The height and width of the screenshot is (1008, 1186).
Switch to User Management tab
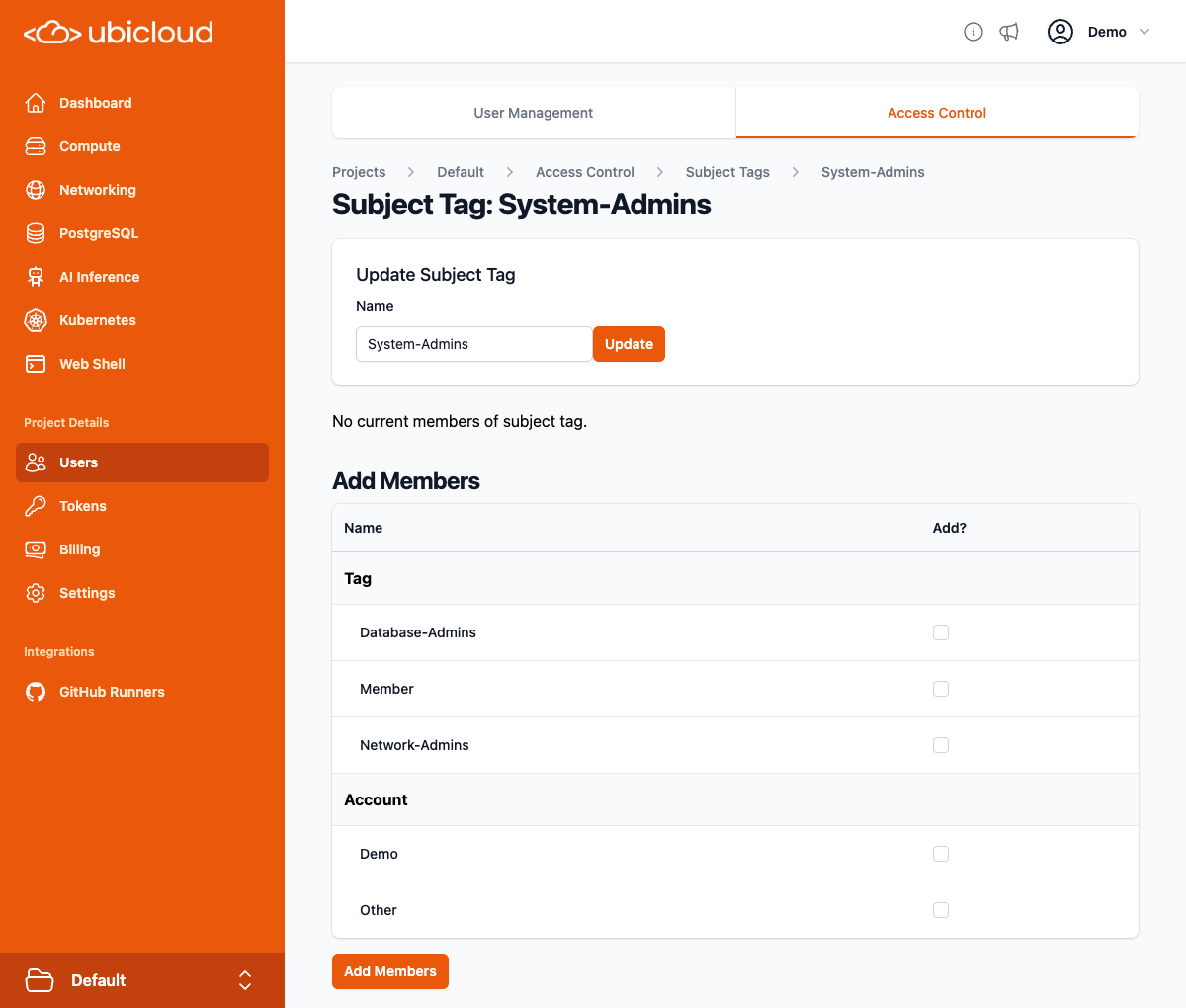click(x=534, y=113)
